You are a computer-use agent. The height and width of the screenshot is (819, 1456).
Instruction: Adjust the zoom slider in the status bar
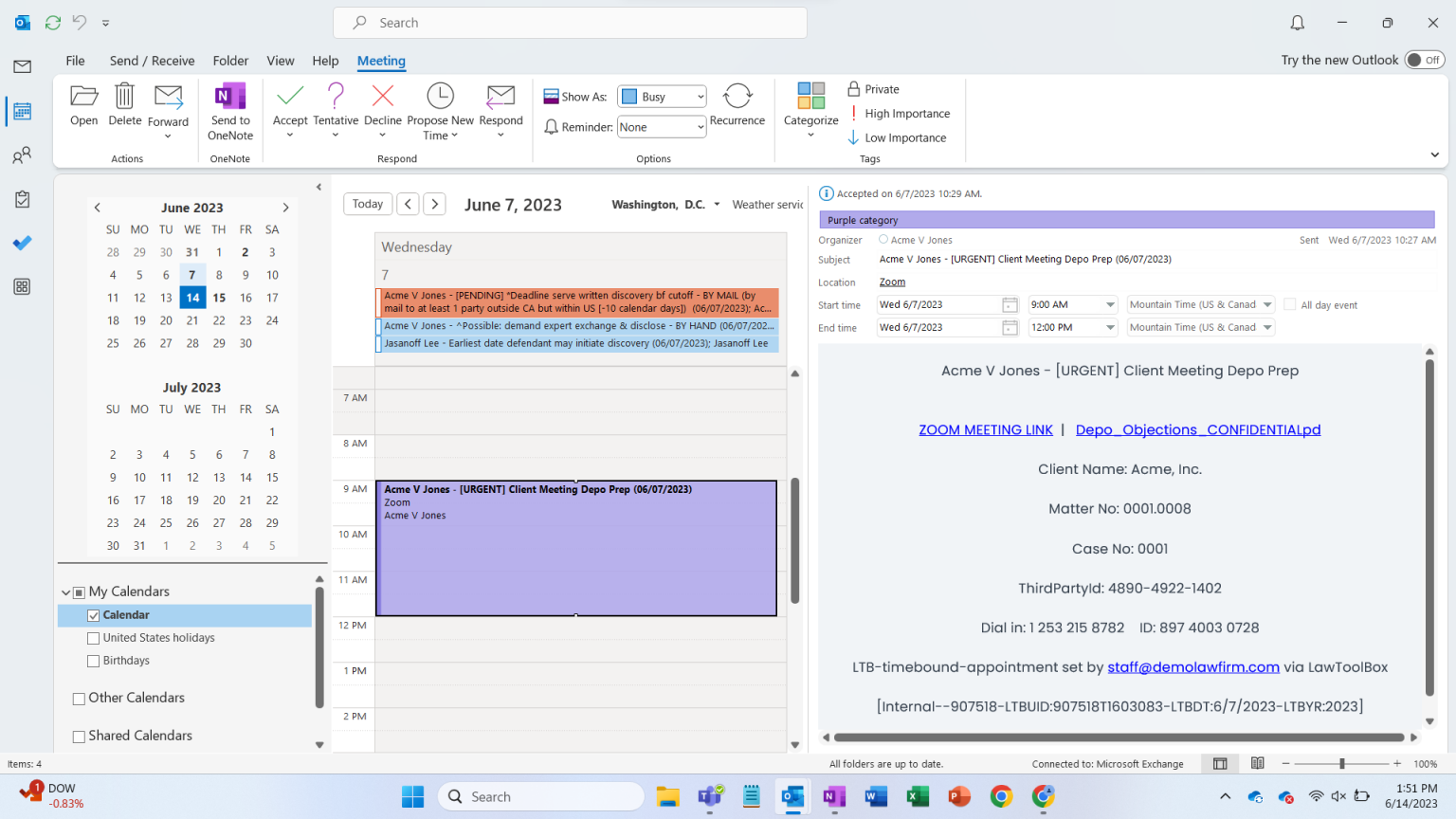point(1343,763)
